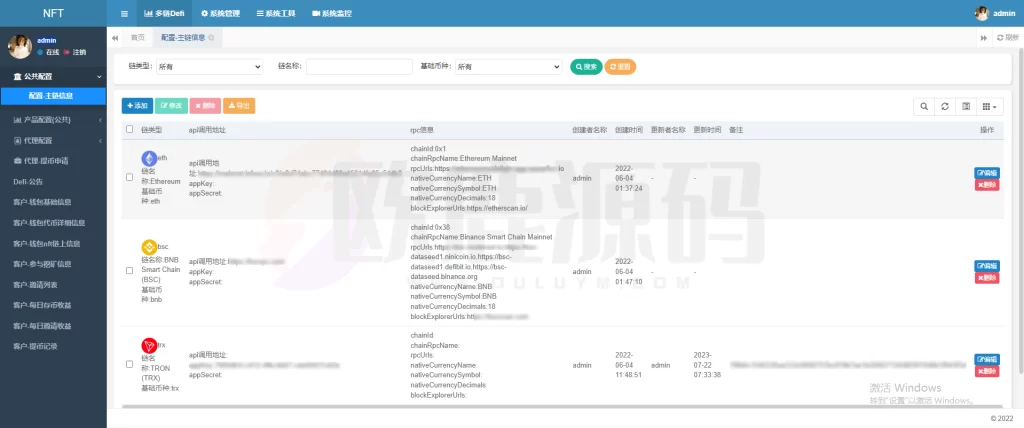The height and width of the screenshot is (428, 1024).
Task: Switch to the 配置-主链信息 tab
Action: tap(183, 38)
